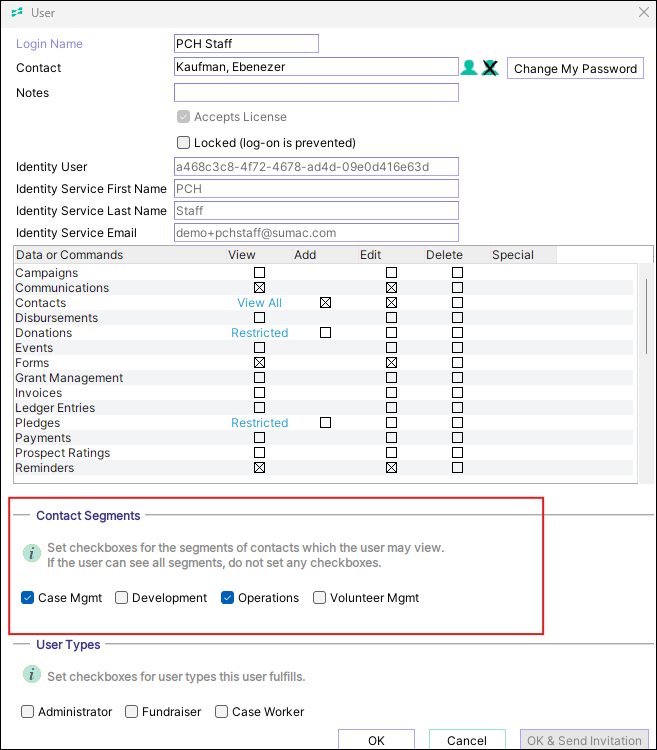Click the Login Name label link
The width and height of the screenshot is (657, 750).
pos(49,44)
